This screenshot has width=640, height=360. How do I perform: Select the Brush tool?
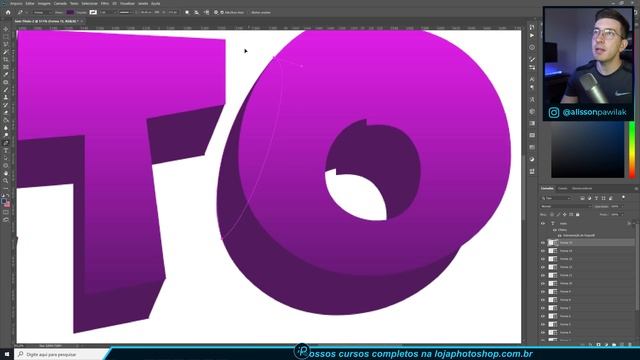6,90
